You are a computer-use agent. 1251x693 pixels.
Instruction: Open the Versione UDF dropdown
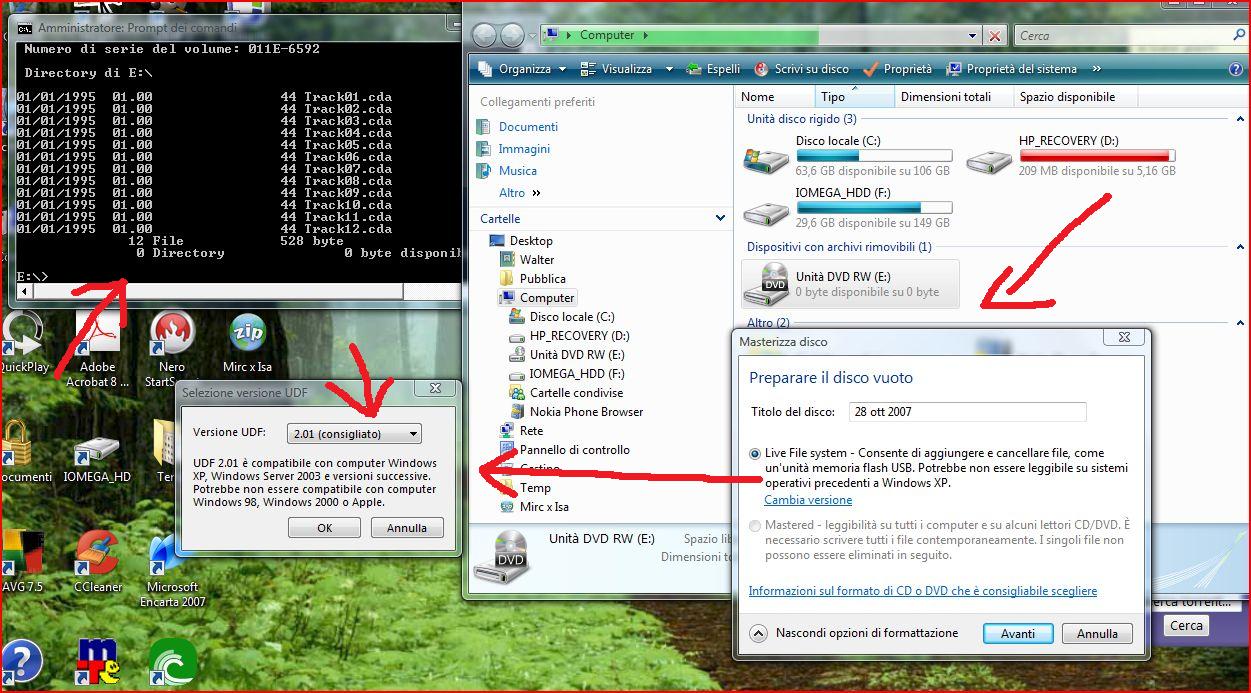pos(354,434)
